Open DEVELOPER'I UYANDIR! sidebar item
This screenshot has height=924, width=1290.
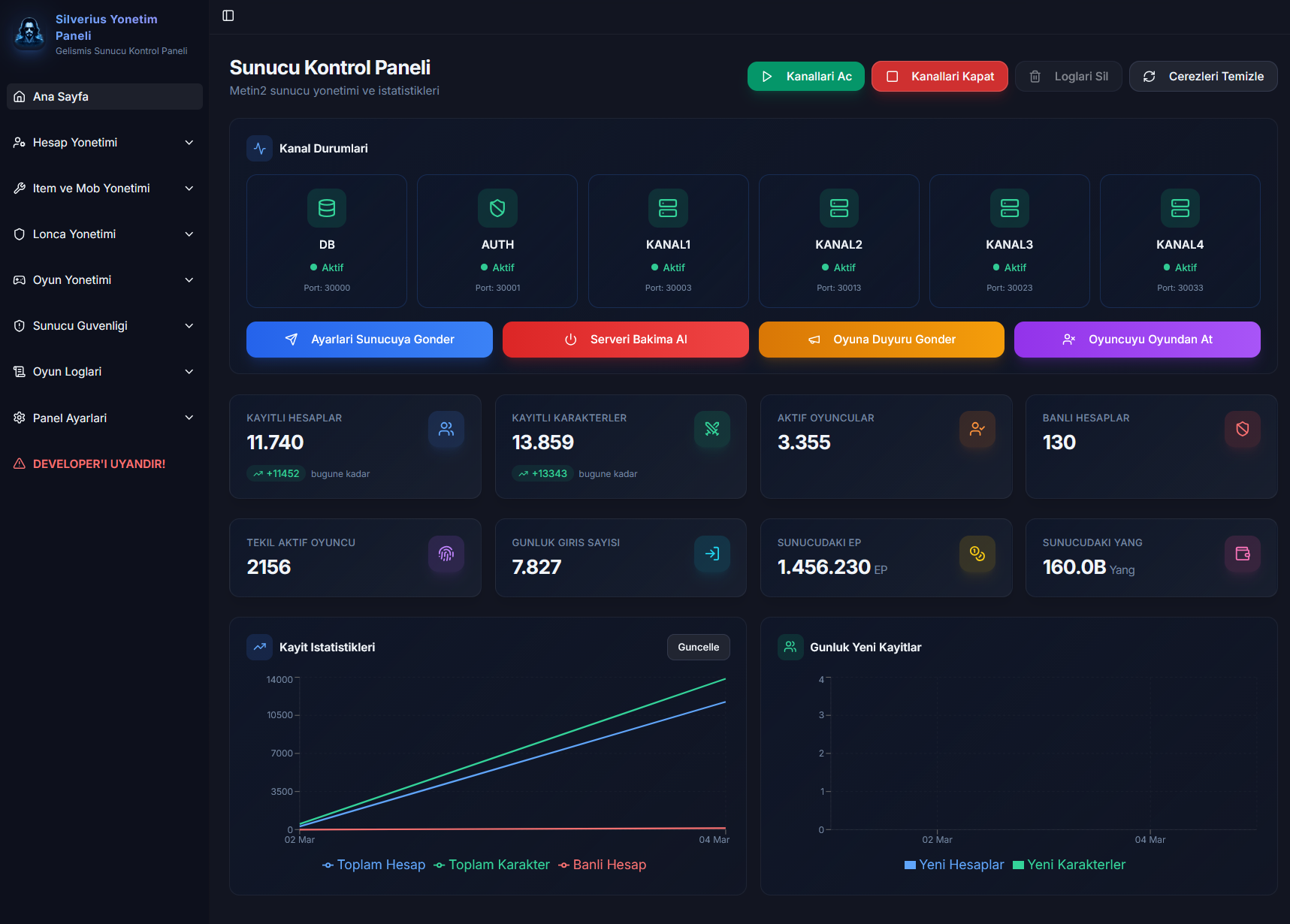pos(98,464)
